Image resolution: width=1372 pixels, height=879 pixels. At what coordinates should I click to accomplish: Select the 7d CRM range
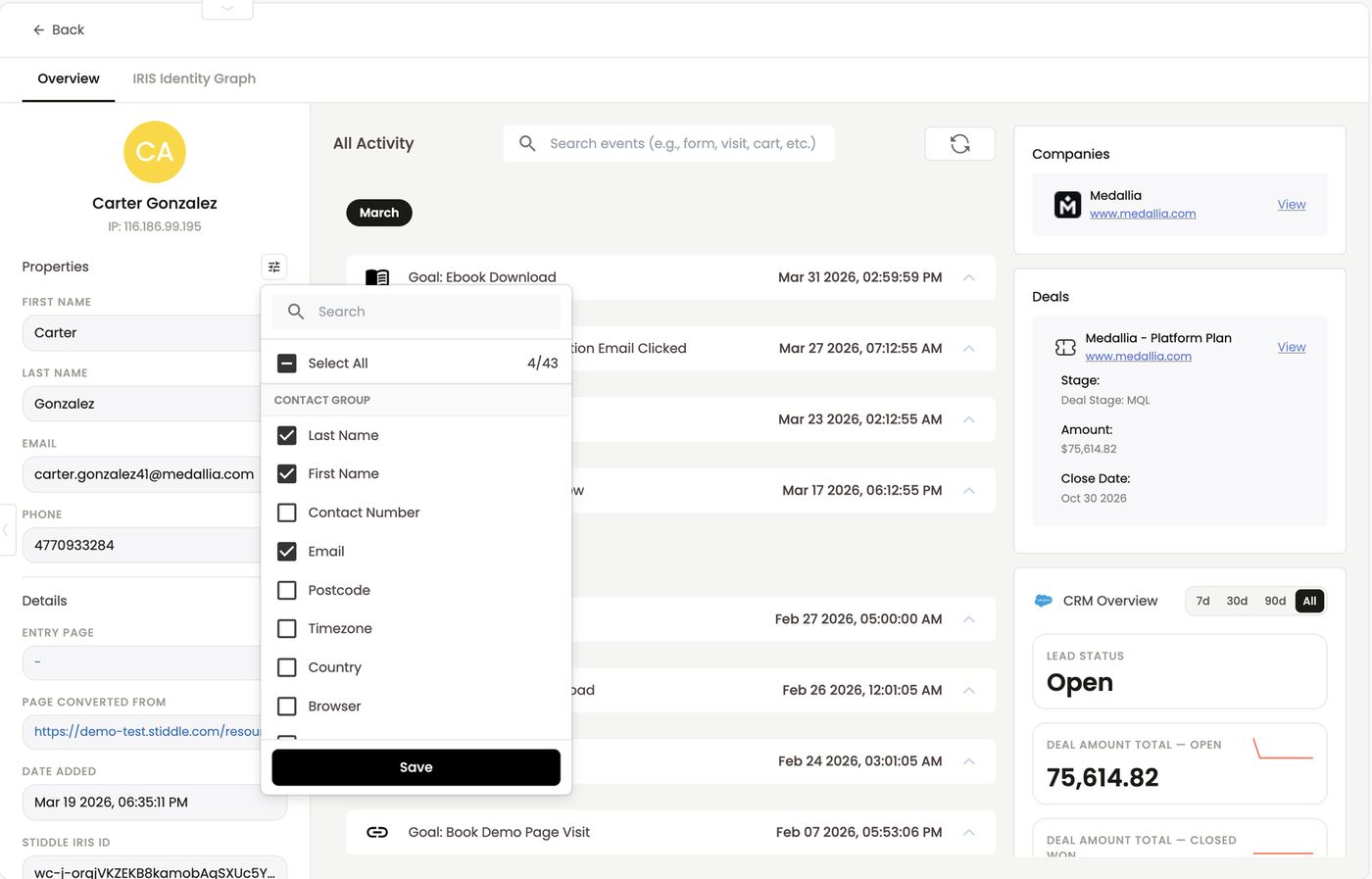[1202, 601]
